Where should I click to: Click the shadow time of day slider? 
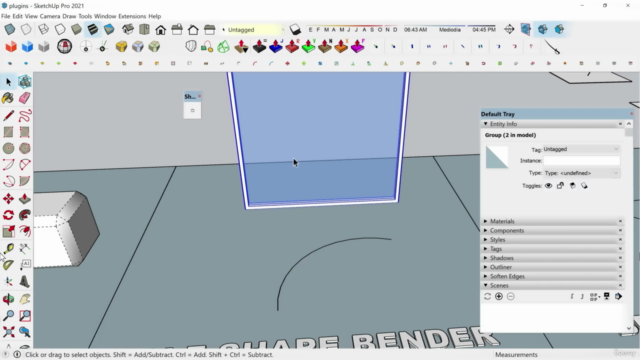click(x=450, y=29)
